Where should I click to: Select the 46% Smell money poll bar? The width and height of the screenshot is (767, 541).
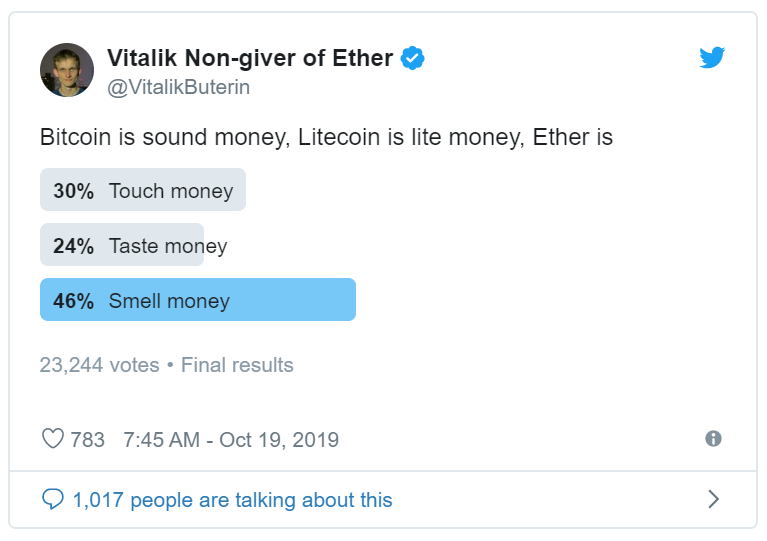click(x=198, y=300)
